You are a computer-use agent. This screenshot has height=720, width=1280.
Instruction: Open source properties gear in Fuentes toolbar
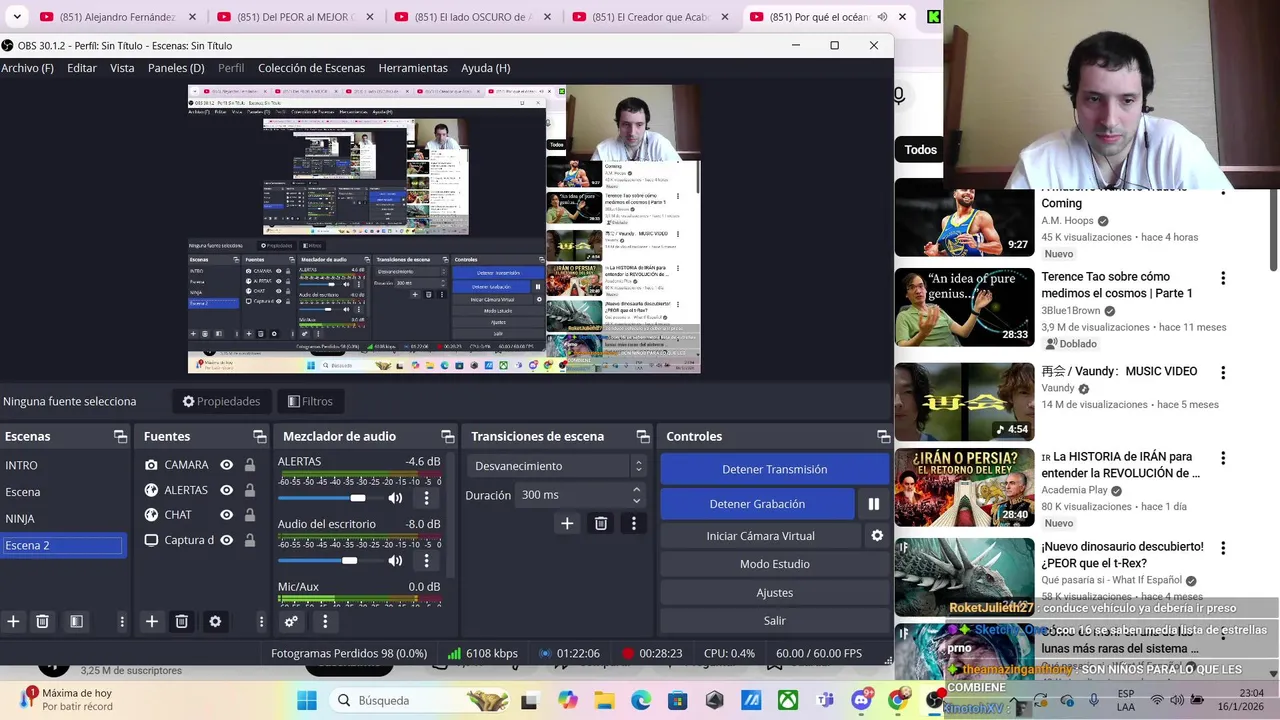[x=215, y=621]
